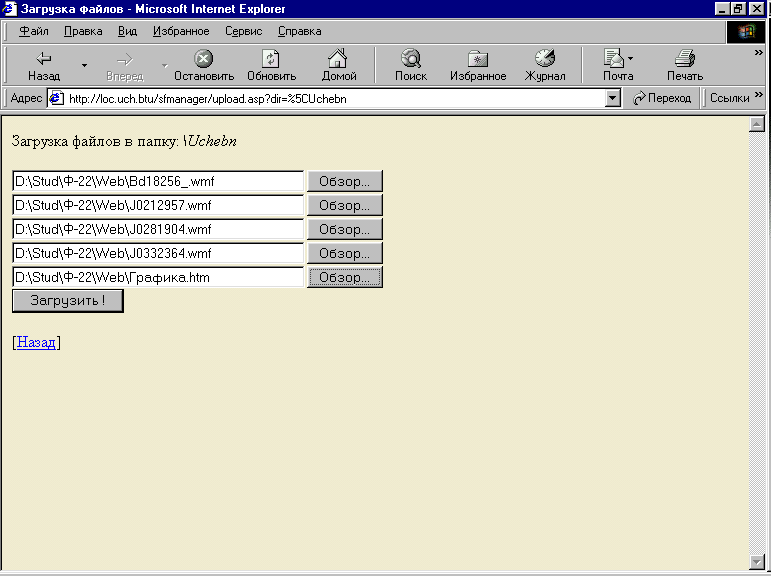Click the heading text Загрузка файлов в папку
Viewport: 771px width, 576px height.
click(x=95, y=142)
